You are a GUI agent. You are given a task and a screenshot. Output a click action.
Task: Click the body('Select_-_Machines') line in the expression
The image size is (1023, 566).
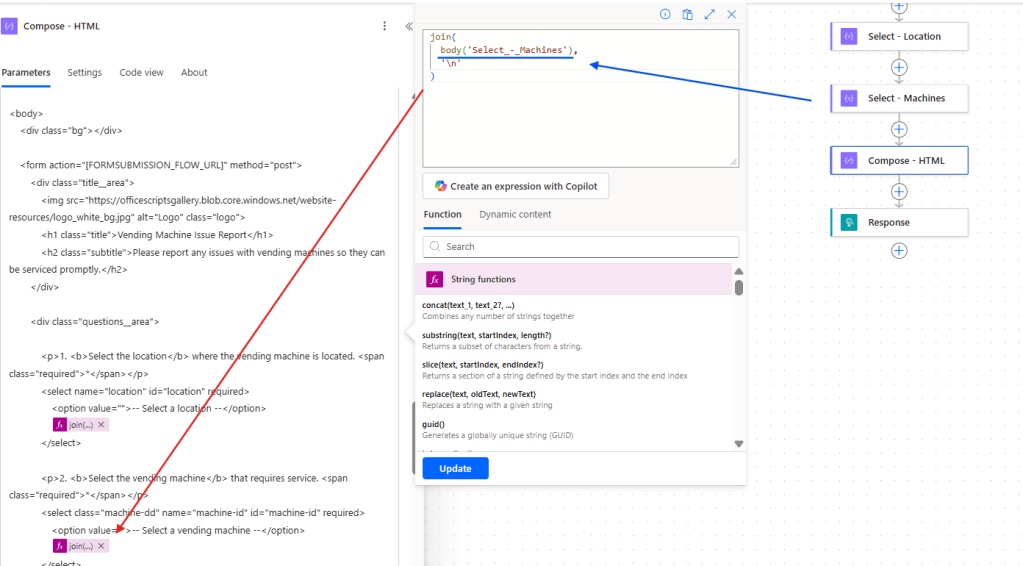click(509, 50)
